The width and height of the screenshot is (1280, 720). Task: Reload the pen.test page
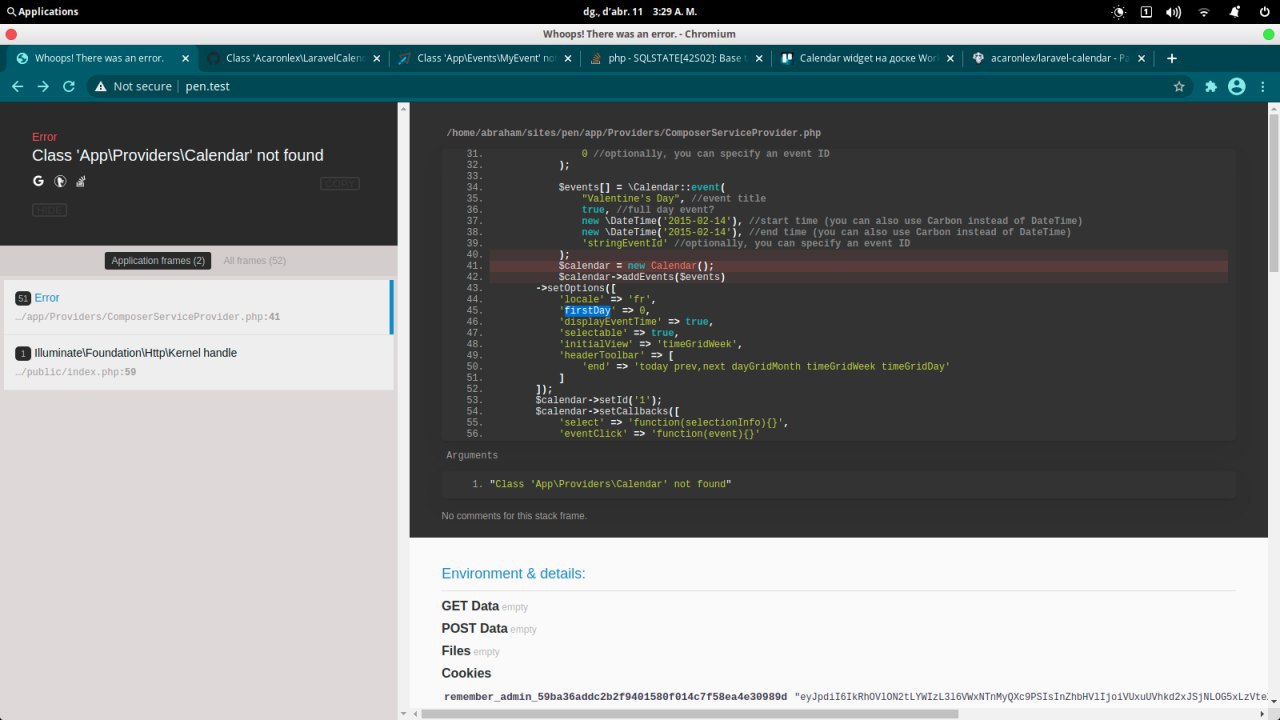point(69,86)
